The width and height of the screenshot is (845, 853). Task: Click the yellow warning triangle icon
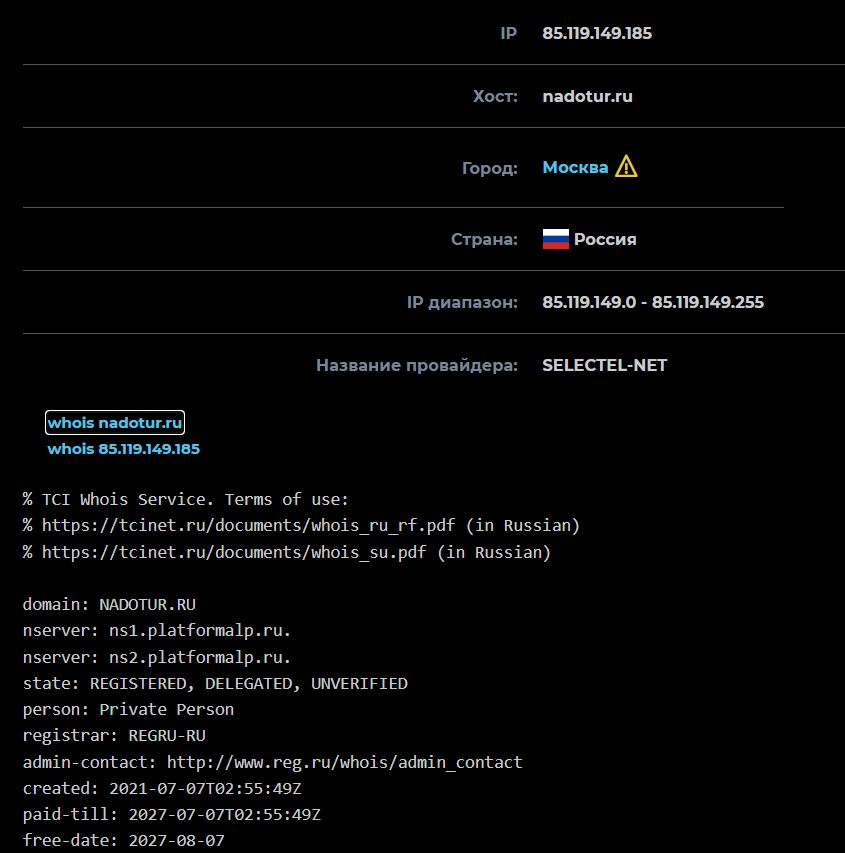[x=626, y=166]
